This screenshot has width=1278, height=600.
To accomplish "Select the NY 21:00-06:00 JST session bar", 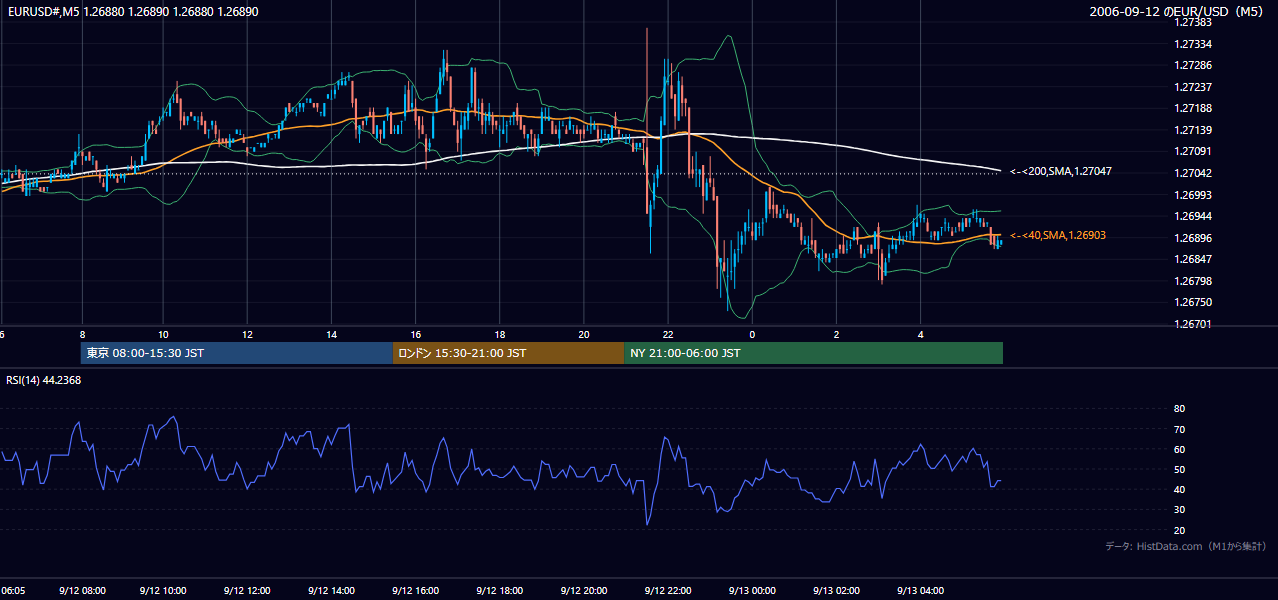I will point(813,353).
